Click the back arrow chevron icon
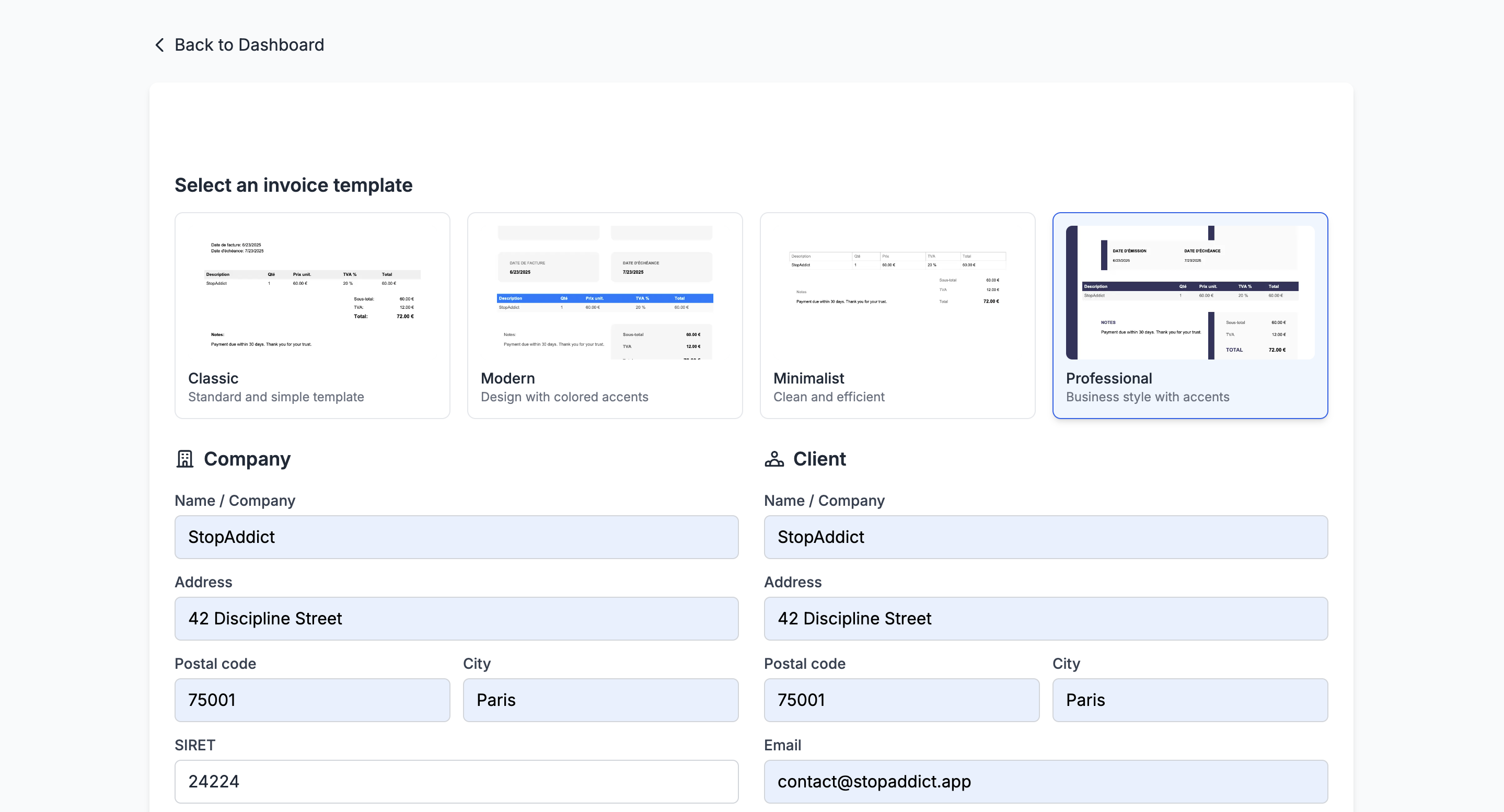 (x=159, y=45)
